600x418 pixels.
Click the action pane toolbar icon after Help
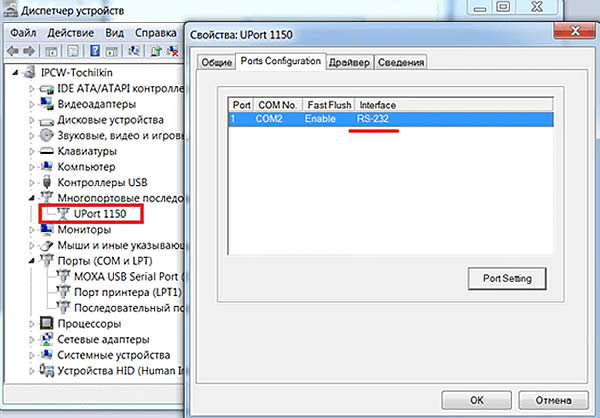tap(111, 51)
